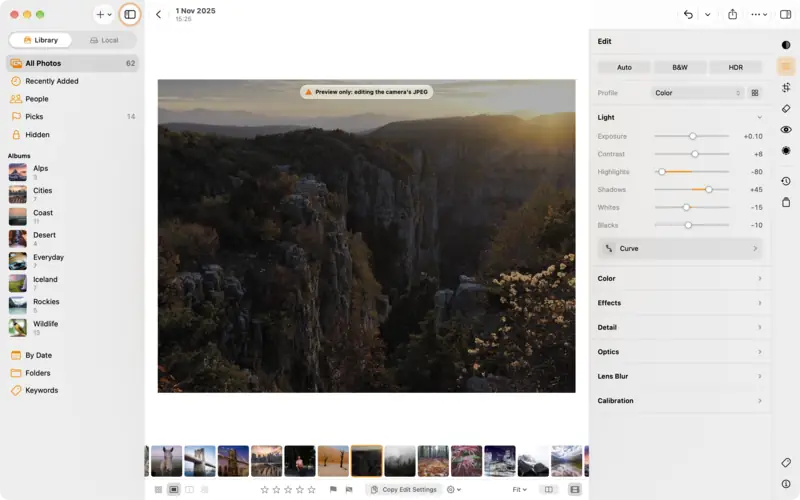Rate the photo five stars
The width and height of the screenshot is (800, 500).
(x=311, y=489)
